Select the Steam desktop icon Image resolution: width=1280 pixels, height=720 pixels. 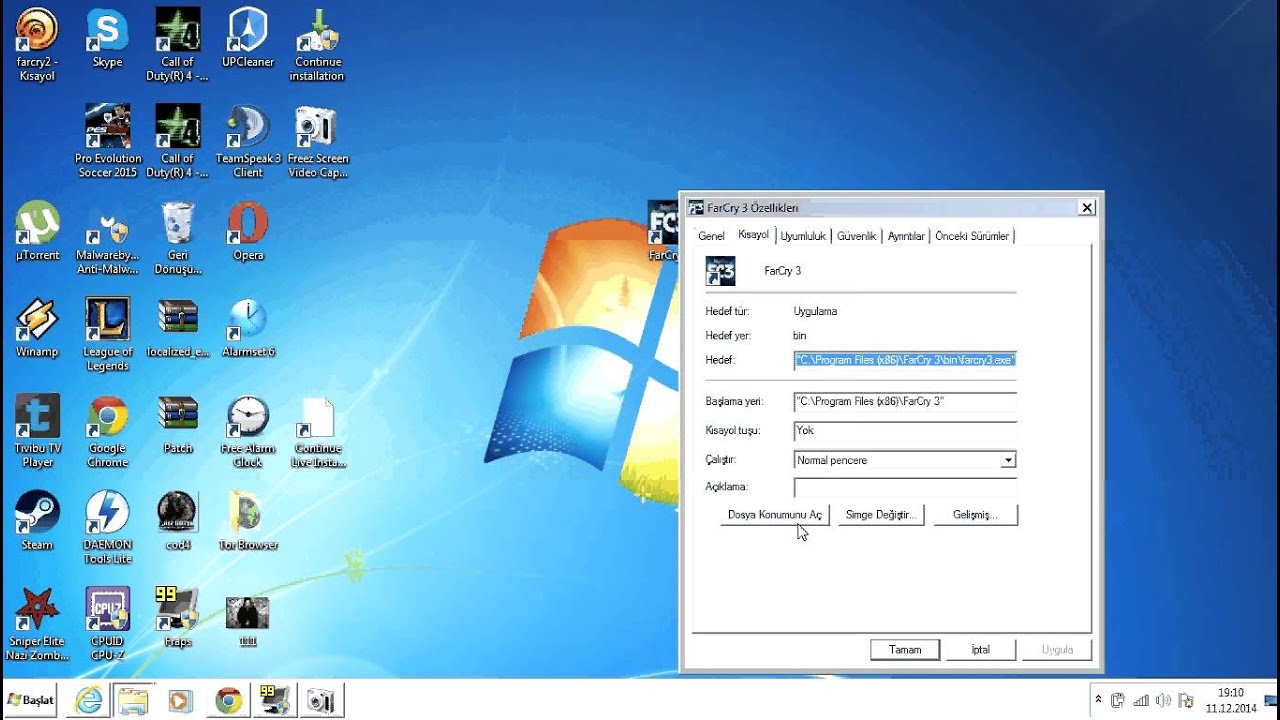(37, 521)
